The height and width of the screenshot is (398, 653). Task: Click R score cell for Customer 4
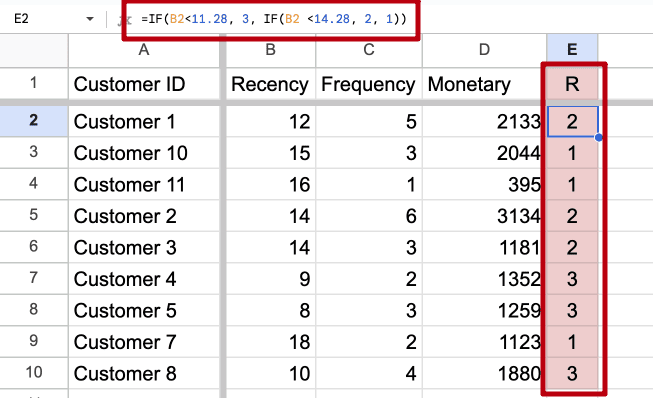[x=572, y=279]
